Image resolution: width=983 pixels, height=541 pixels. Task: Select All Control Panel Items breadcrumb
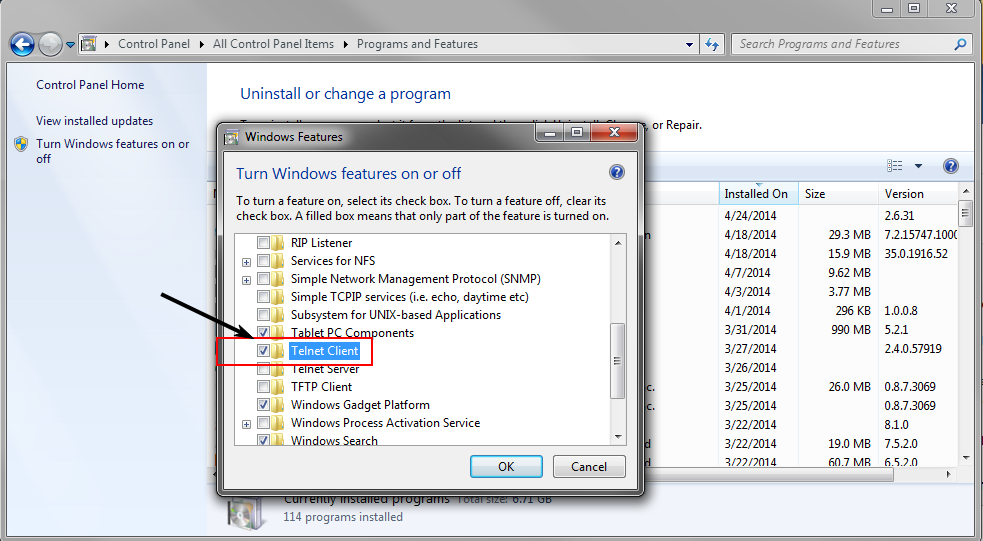click(273, 44)
